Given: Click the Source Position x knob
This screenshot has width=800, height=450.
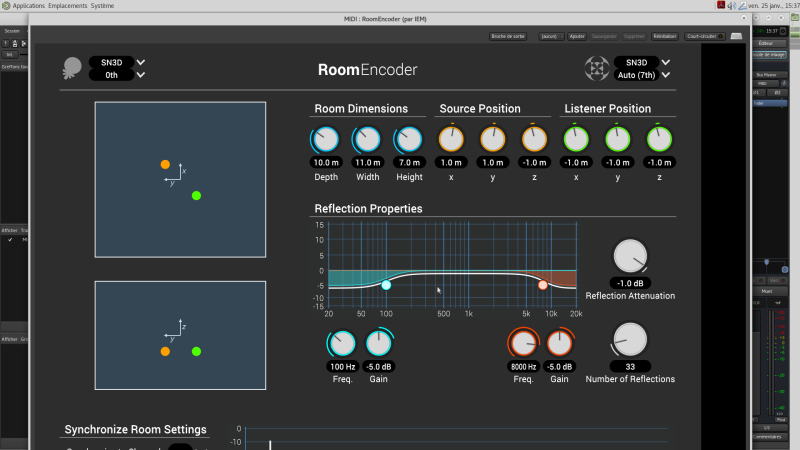Looking at the screenshot, I should [451, 139].
